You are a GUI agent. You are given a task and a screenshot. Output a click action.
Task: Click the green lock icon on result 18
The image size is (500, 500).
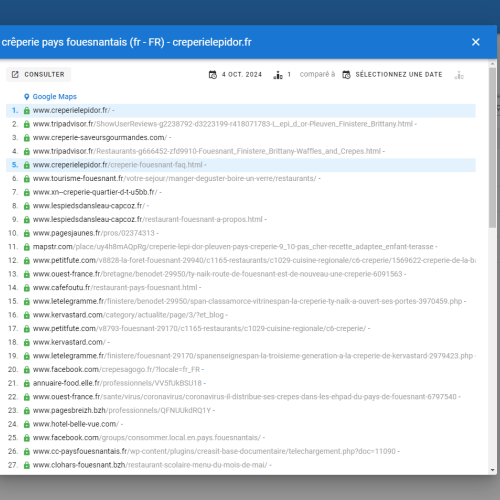point(27,343)
